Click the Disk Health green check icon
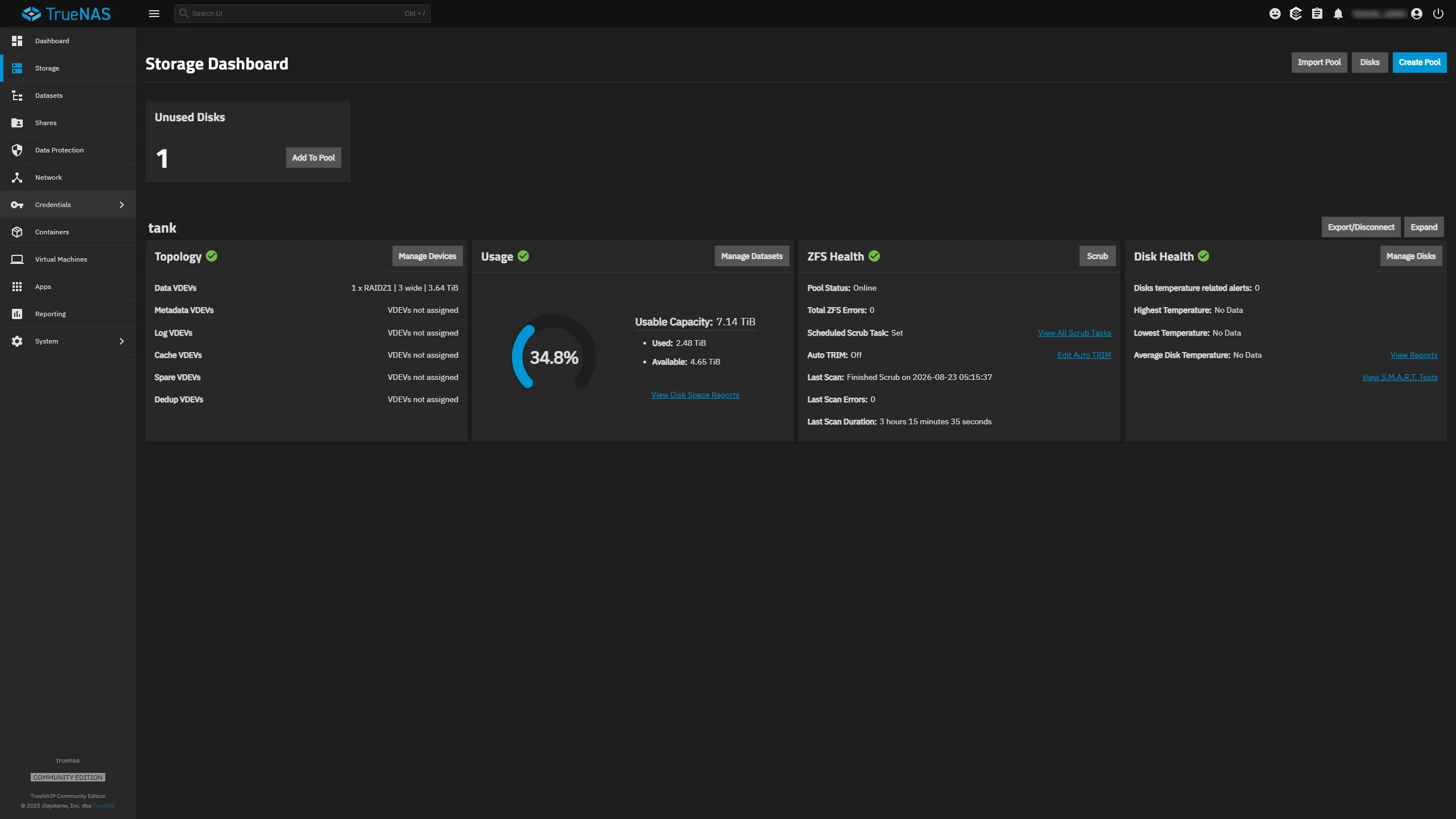Screen dimensions: 1456x819 (x=1203, y=256)
